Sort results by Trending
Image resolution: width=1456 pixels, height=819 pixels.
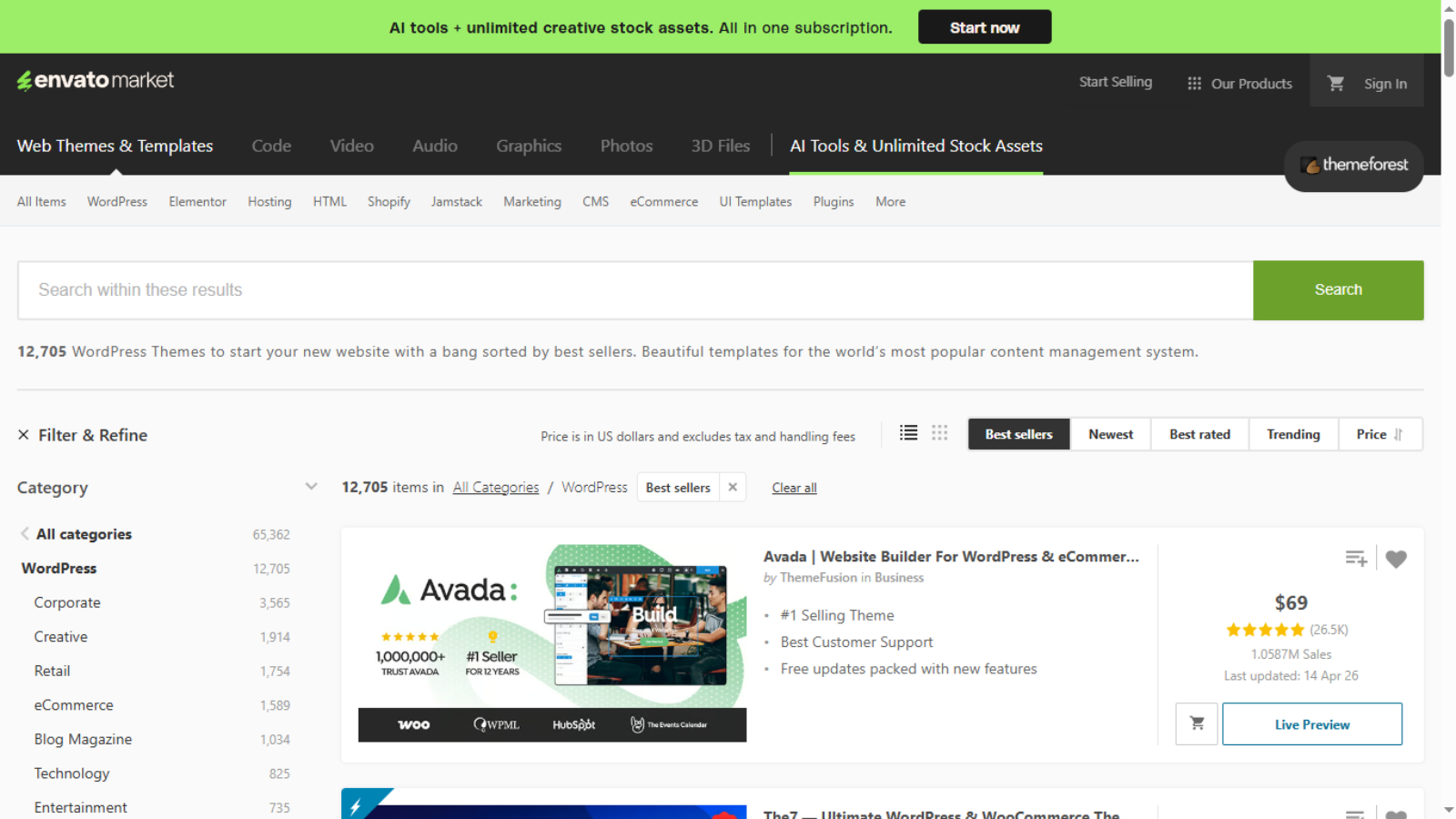[x=1293, y=435]
